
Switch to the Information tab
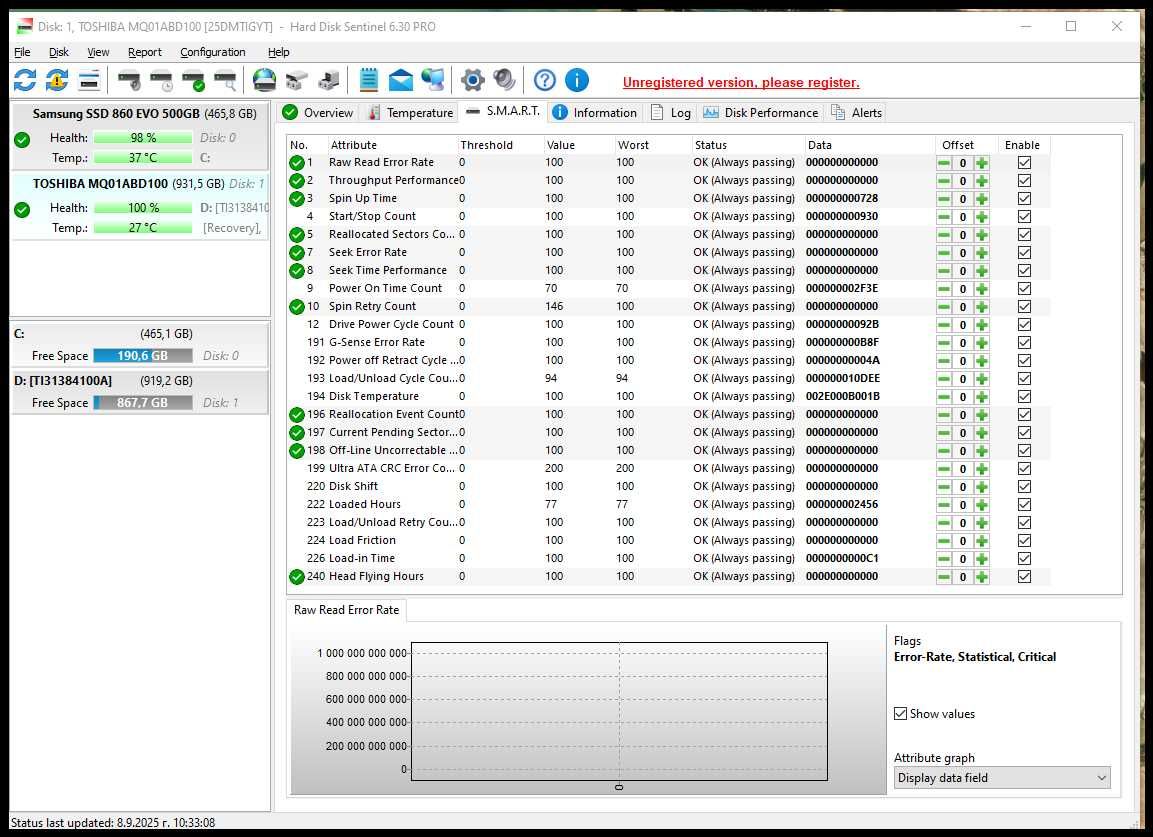594,113
